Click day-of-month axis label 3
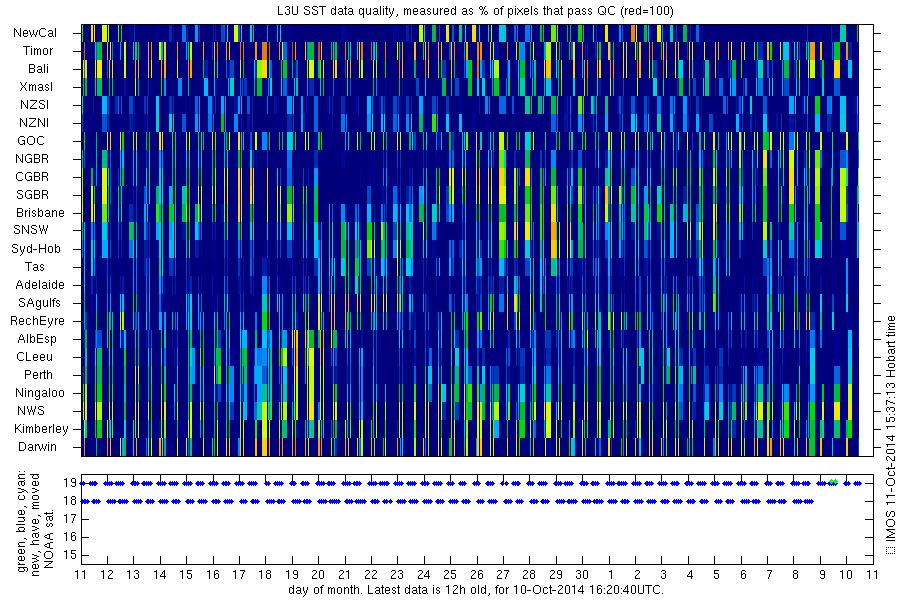Viewport: 900px width, 600px height. [664, 574]
